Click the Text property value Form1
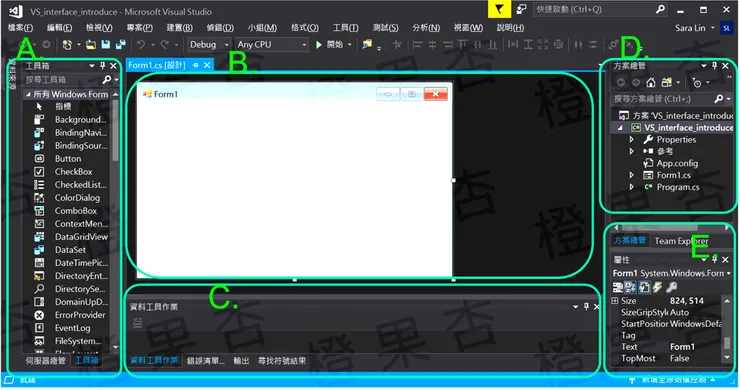This screenshot has height=390, width=740. (x=682, y=347)
